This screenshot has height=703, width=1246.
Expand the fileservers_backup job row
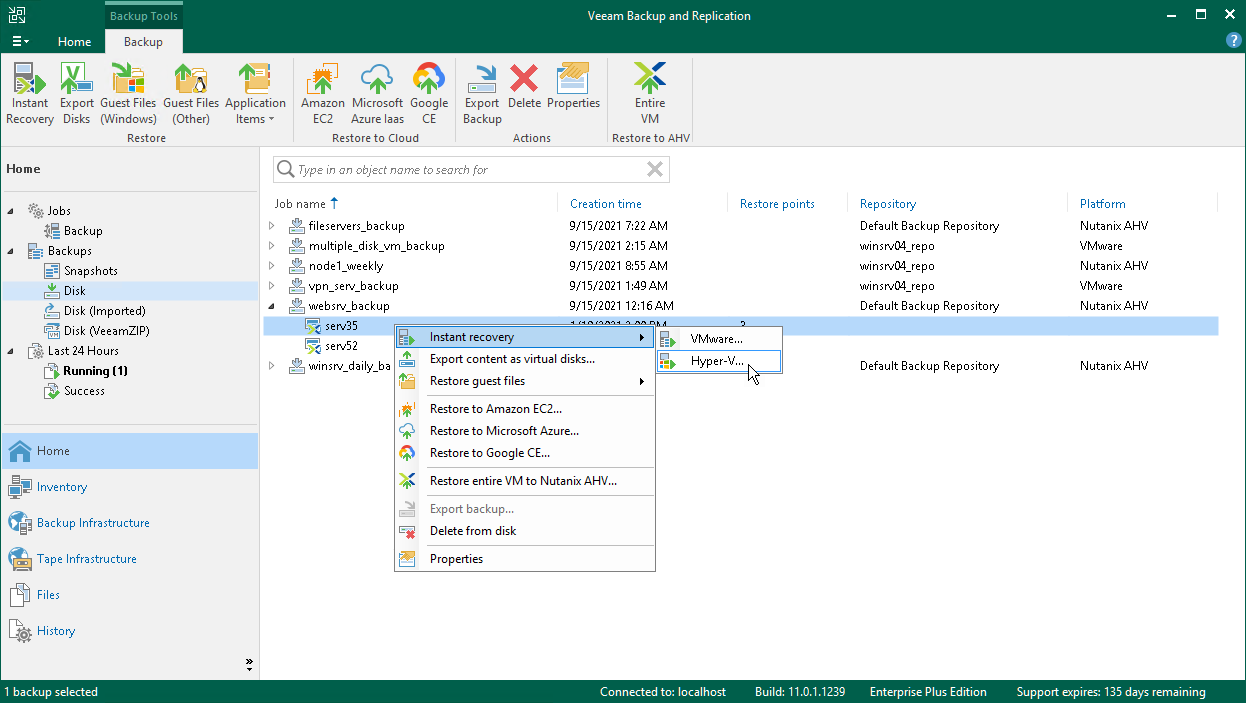(271, 226)
